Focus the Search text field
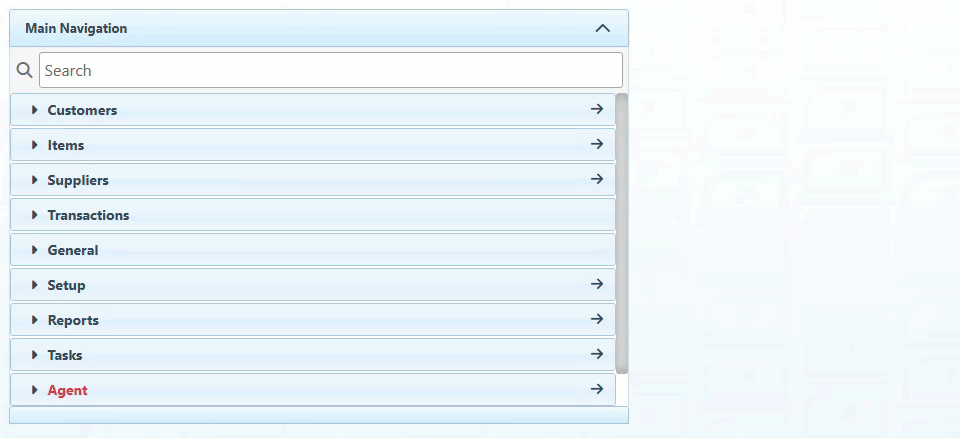The height and width of the screenshot is (438, 960). 330,70
